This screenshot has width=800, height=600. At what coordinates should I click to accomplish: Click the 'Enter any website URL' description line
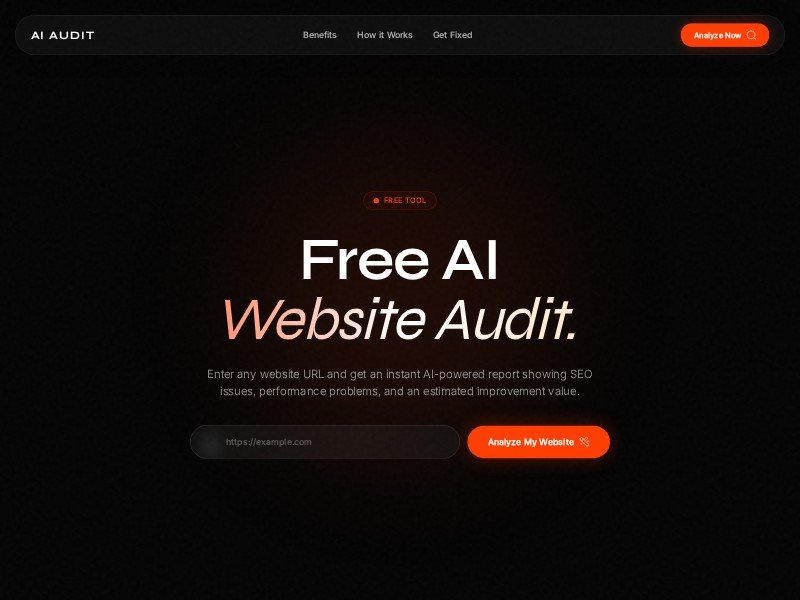(x=399, y=374)
